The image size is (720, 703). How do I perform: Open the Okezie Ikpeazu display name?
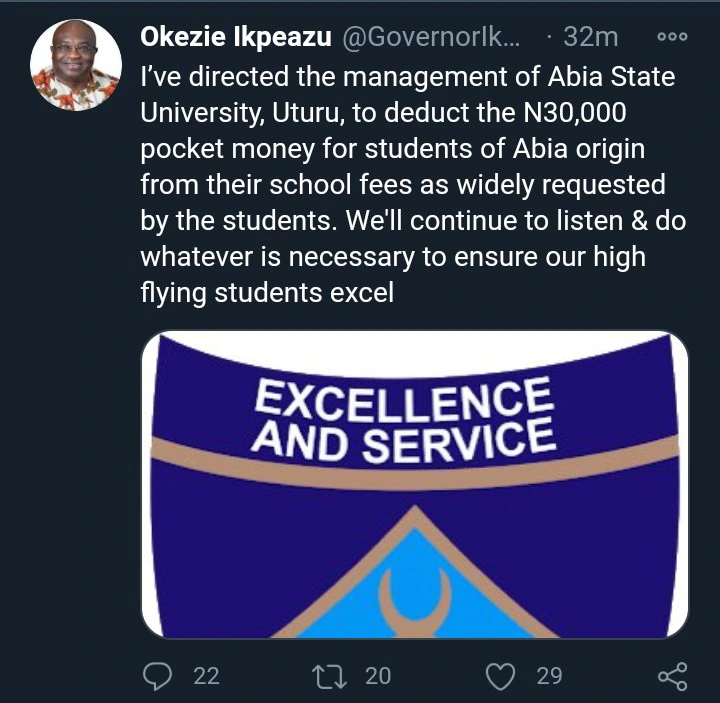click(x=237, y=38)
